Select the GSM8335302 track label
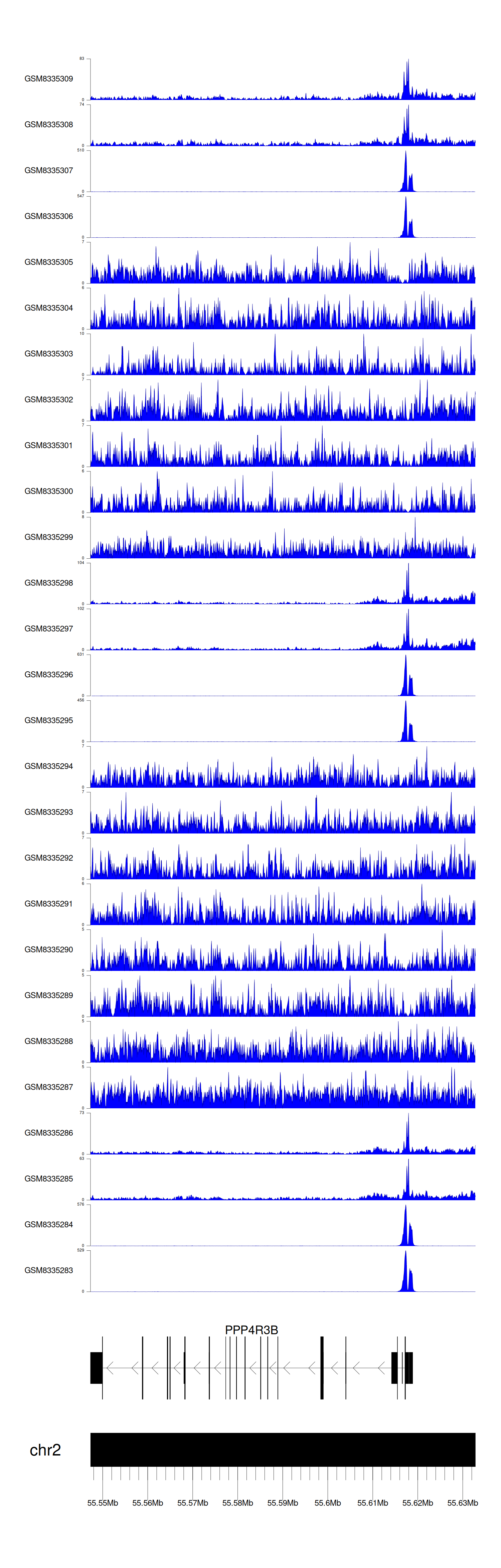The image size is (501, 1568). [49, 400]
